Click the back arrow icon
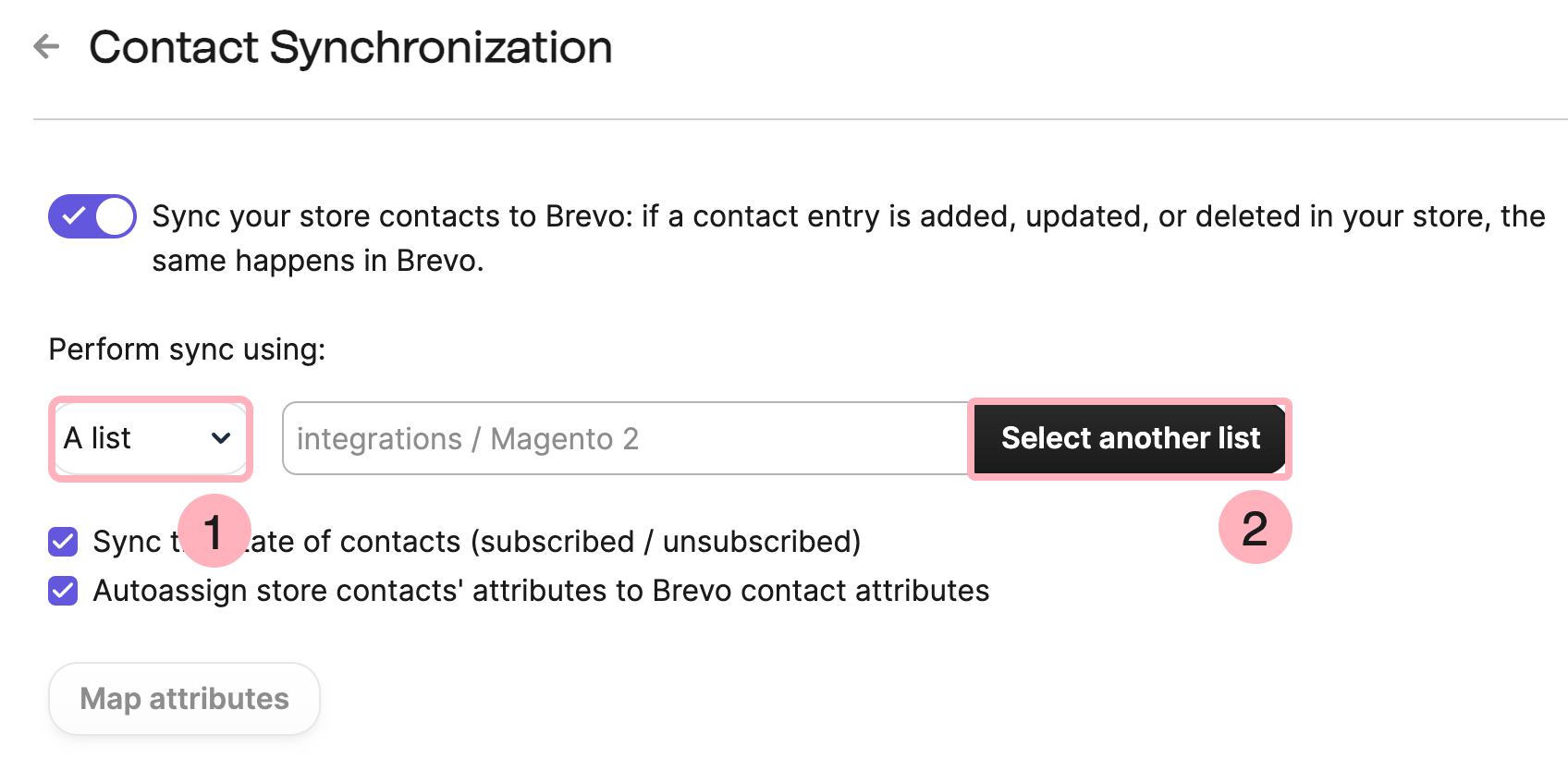This screenshot has height=771, width=1568. click(46, 46)
